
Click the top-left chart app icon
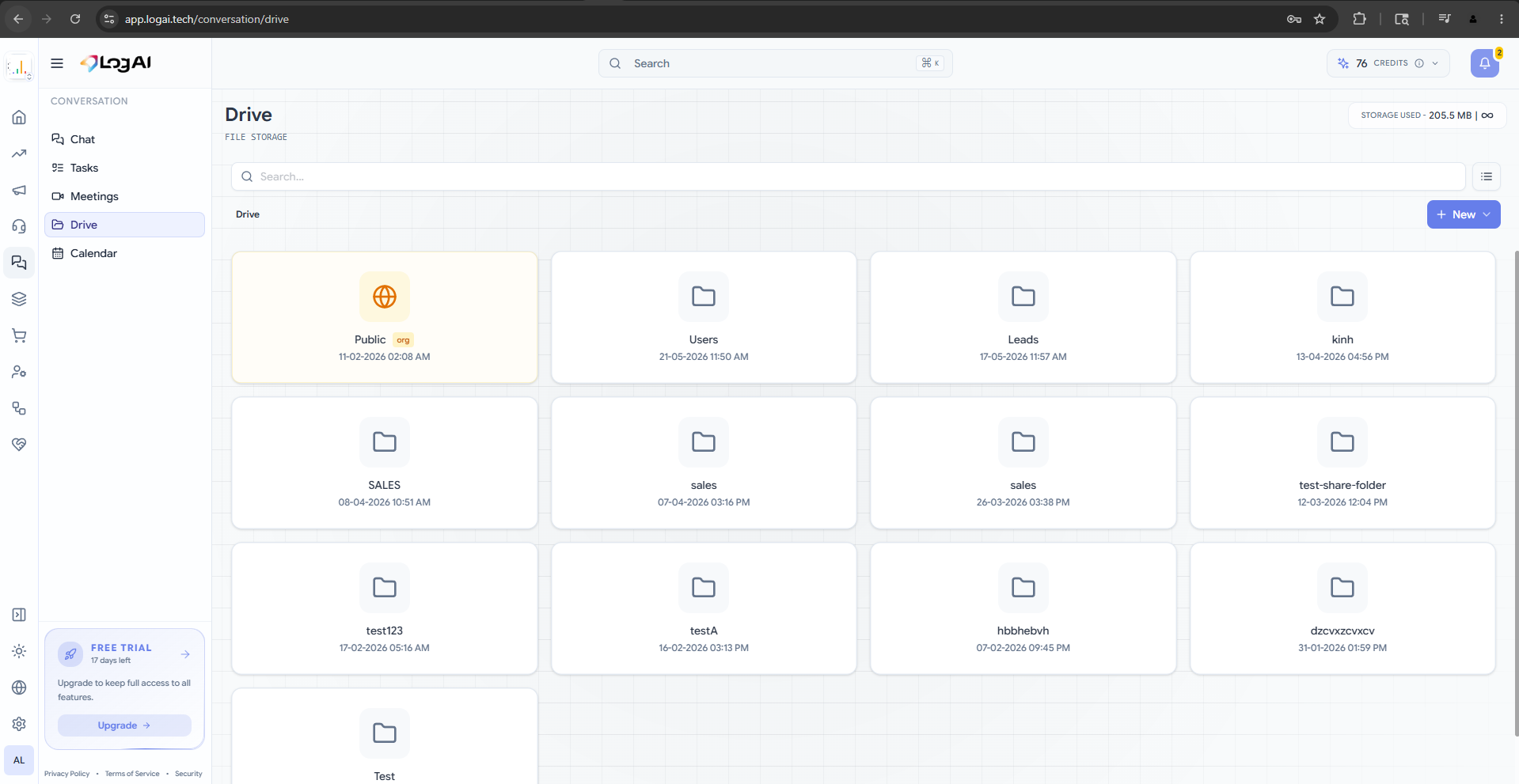[x=19, y=67]
